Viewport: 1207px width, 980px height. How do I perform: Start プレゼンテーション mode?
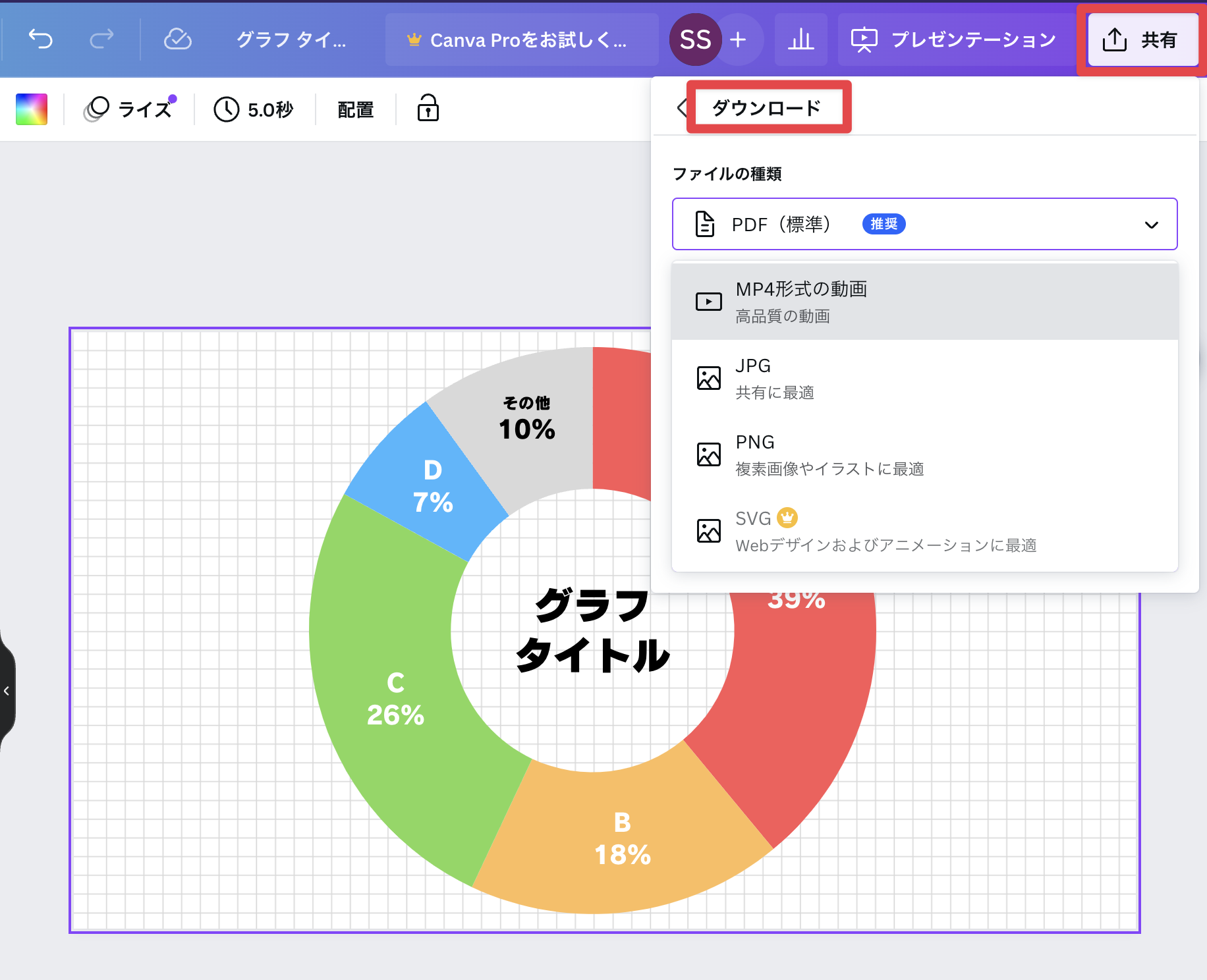(953, 40)
